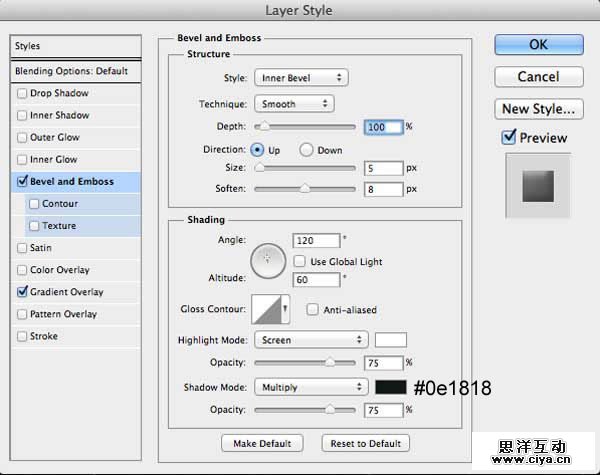Viewport: 600px width, 475px height.
Task: Click the white highlight color swatch
Action: coord(390,340)
